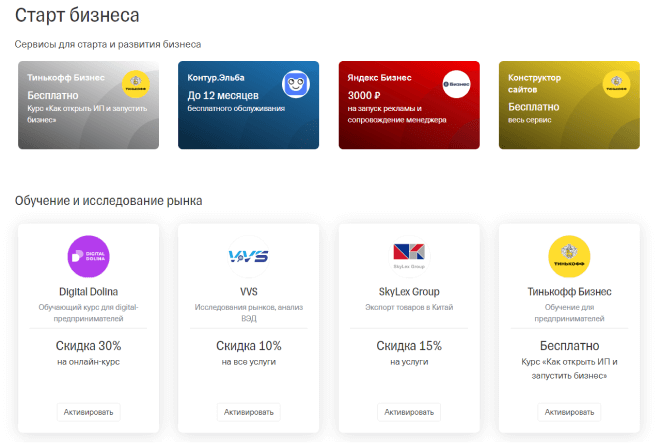This screenshot has height=443, width=660.
Task: Click the Контур.Эльба blue mascot icon
Action: click(x=295, y=85)
